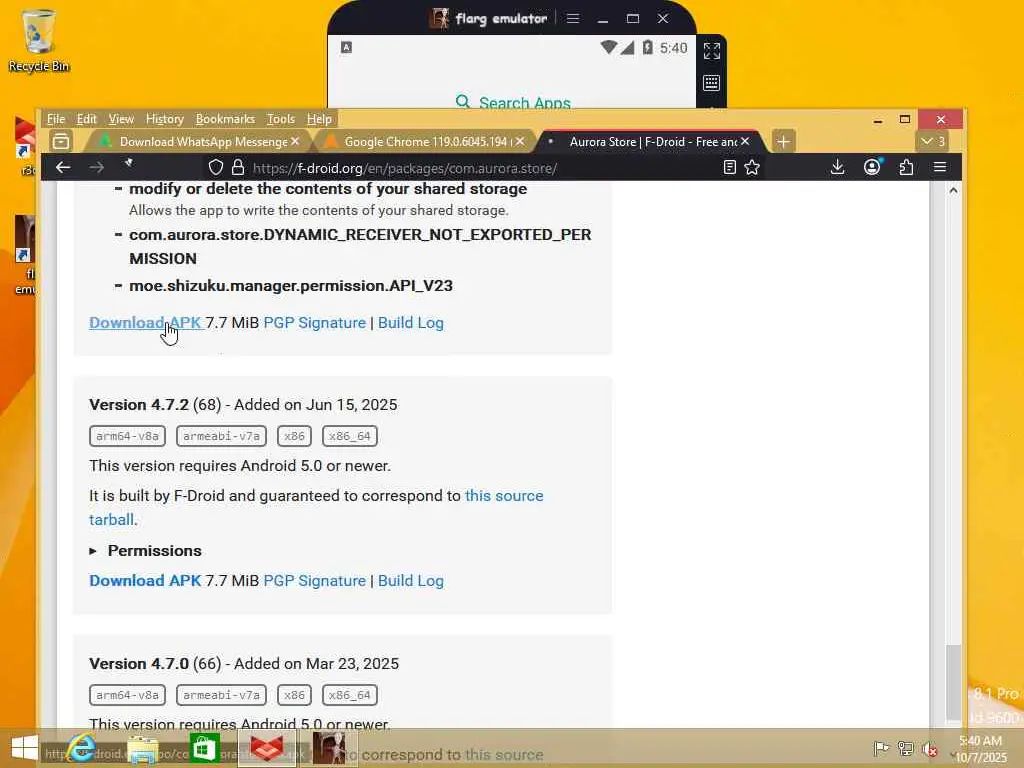Image resolution: width=1024 pixels, height=768 pixels.
Task: Click Search Apps field in emulator
Action: [x=513, y=102]
